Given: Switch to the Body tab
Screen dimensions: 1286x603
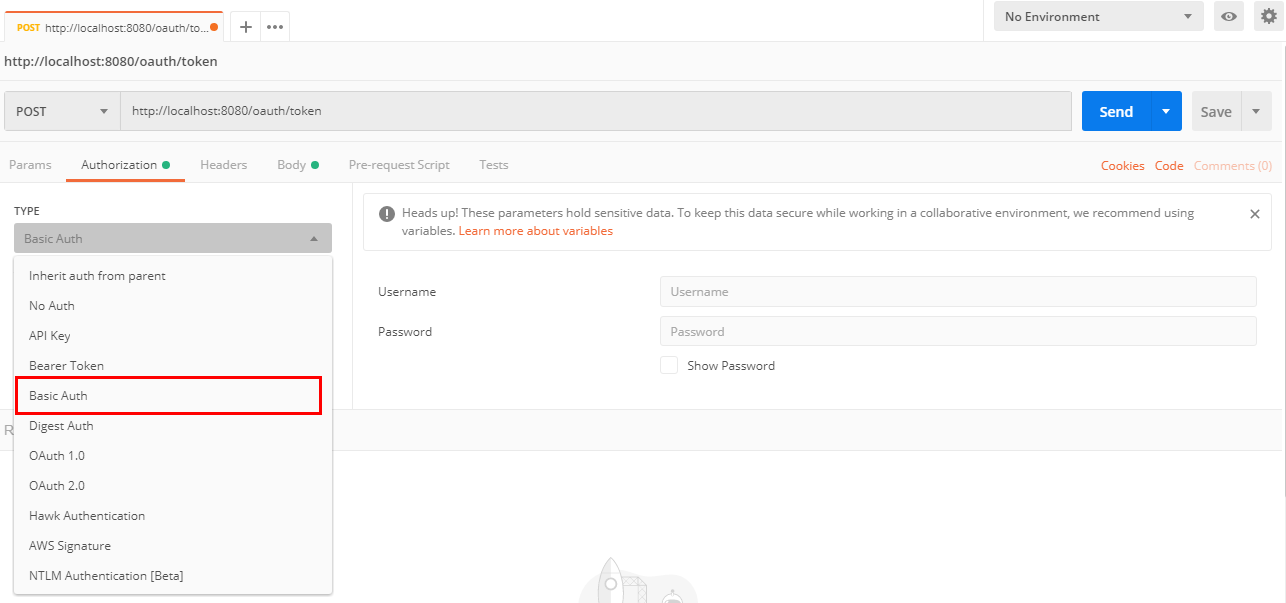Looking at the screenshot, I should pyautogui.click(x=298, y=165).
